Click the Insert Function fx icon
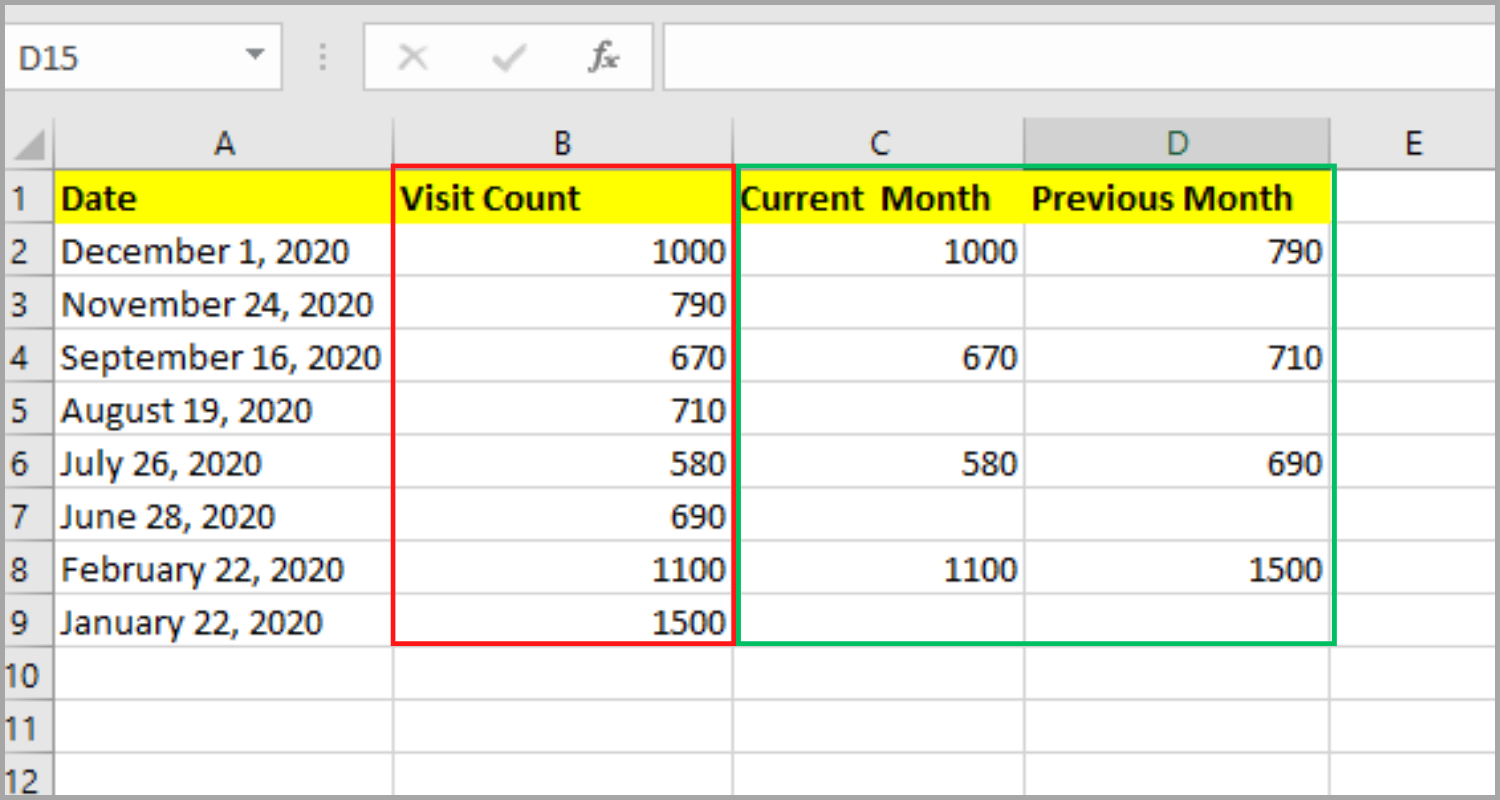1500x800 pixels. point(603,58)
